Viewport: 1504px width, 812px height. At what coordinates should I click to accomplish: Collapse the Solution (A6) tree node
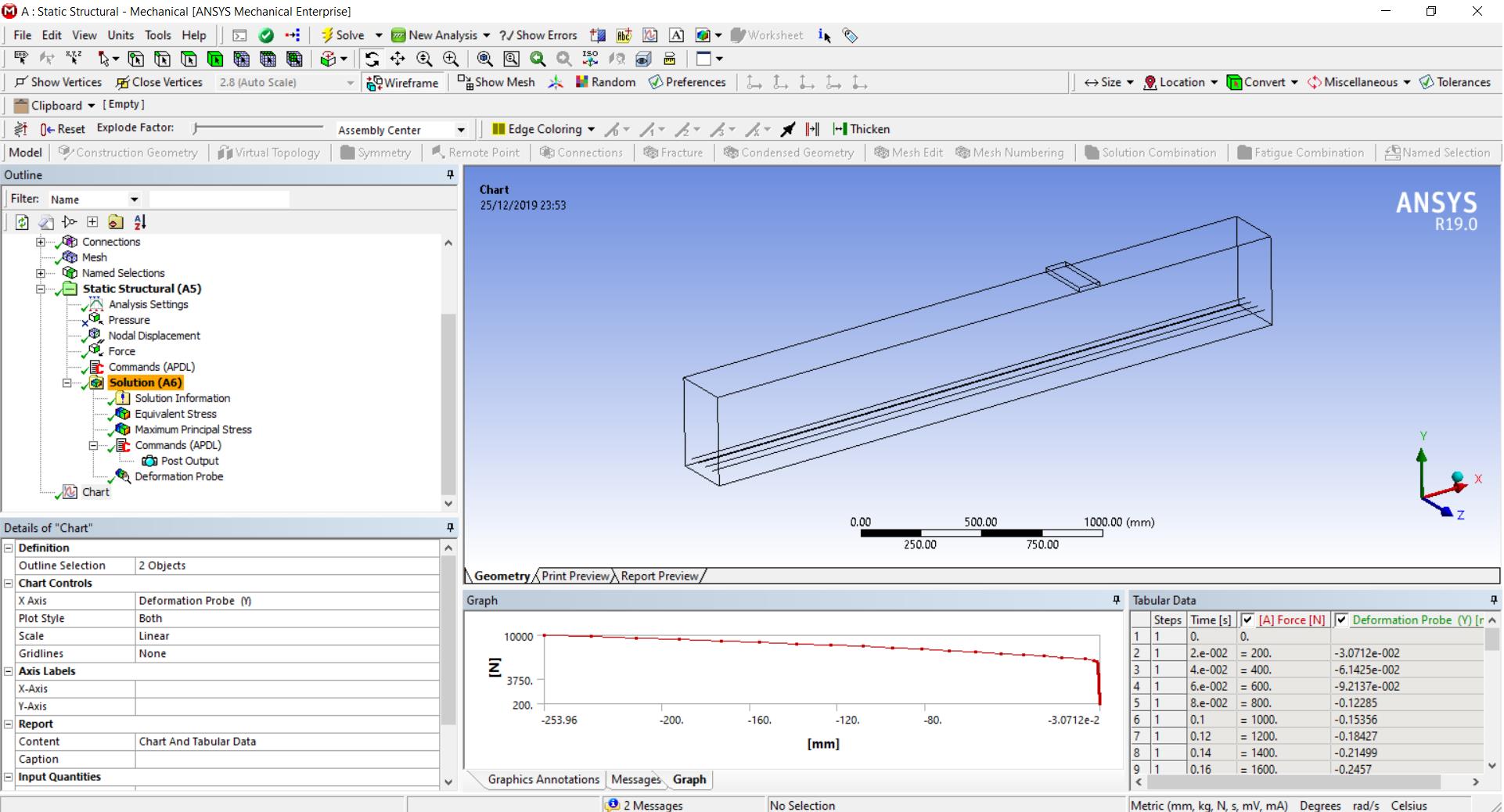coord(67,383)
